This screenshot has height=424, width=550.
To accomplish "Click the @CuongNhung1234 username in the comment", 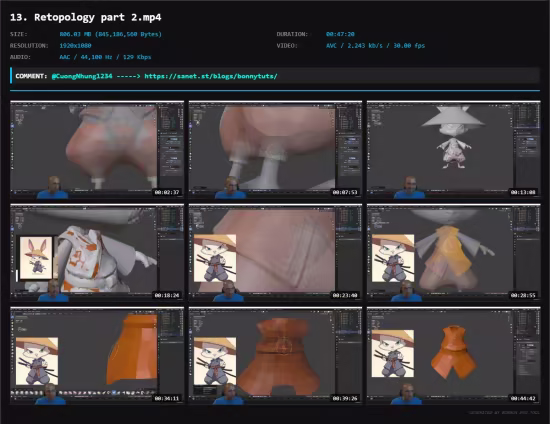I will click(82, 76).
